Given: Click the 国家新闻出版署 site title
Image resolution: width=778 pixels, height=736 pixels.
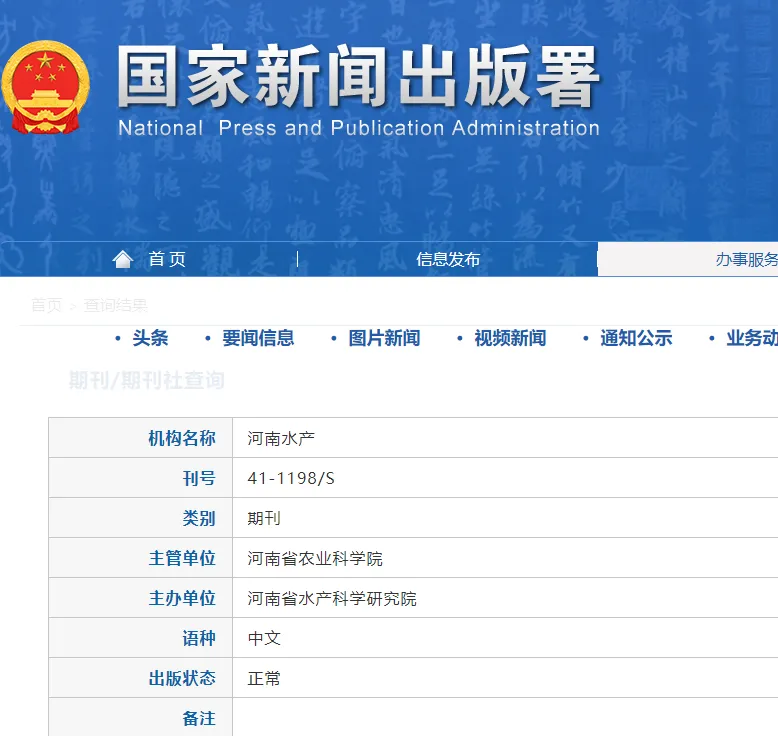Looking at the screenshot, I should click(x=358, y=75).
